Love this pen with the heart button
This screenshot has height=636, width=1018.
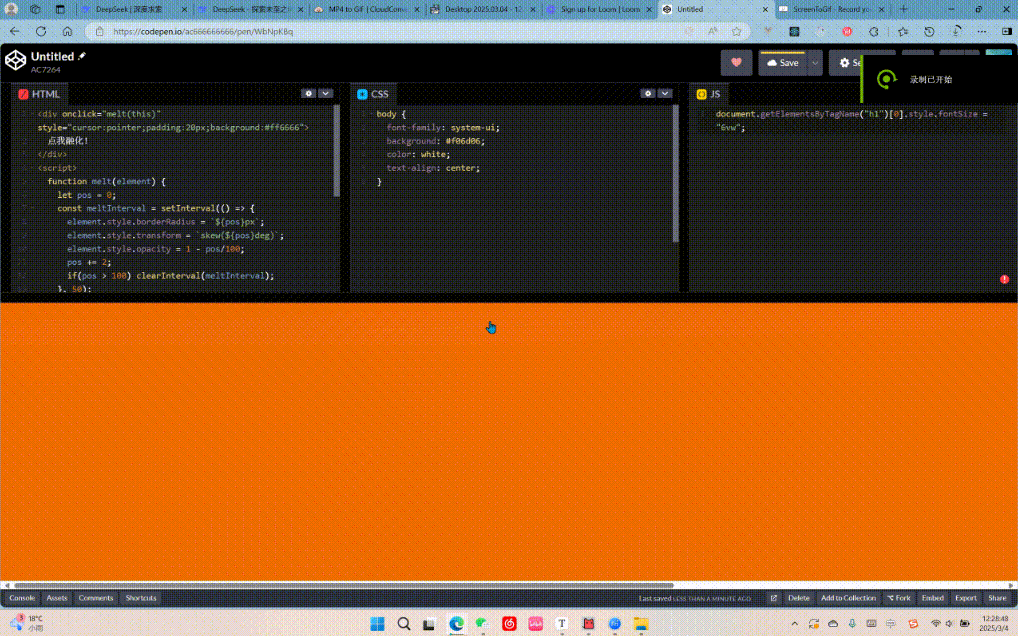tap(736, 63)
